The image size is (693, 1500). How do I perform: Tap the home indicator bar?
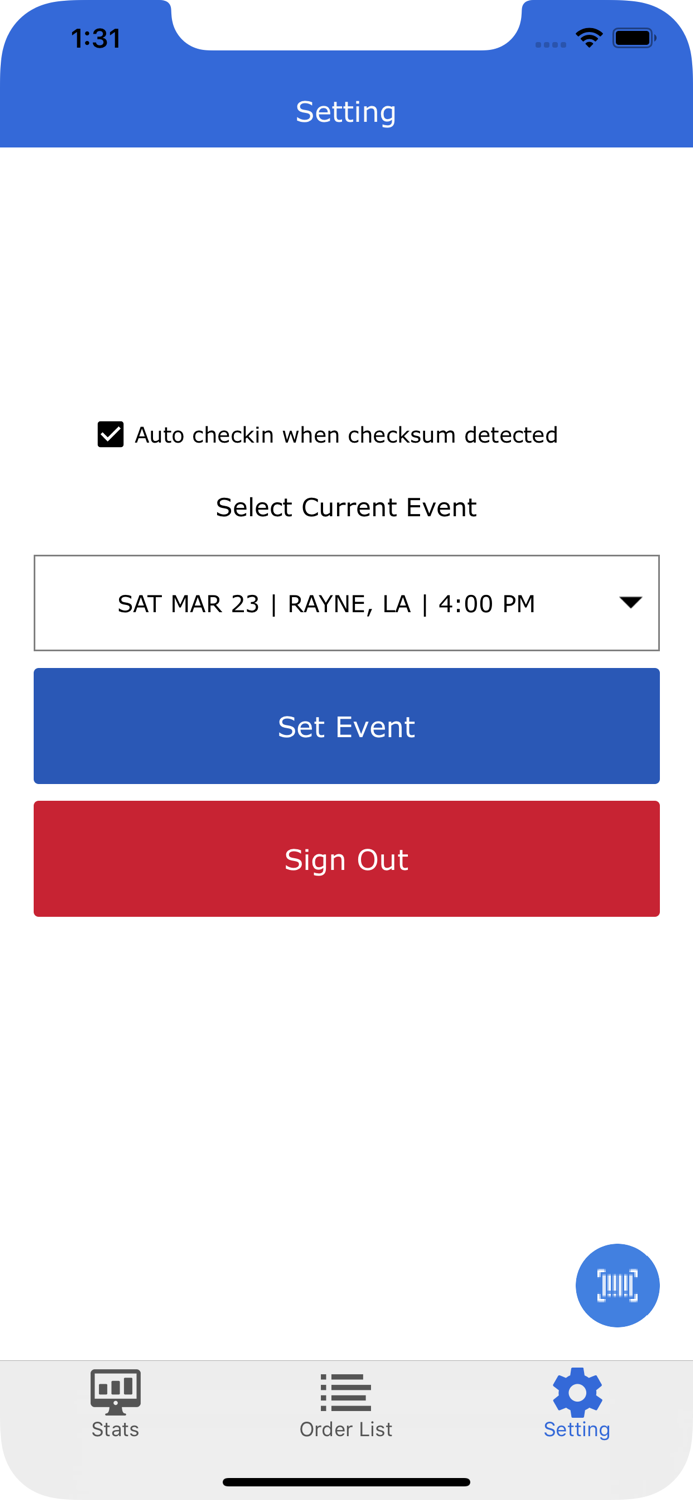[x=346, y=1482]
